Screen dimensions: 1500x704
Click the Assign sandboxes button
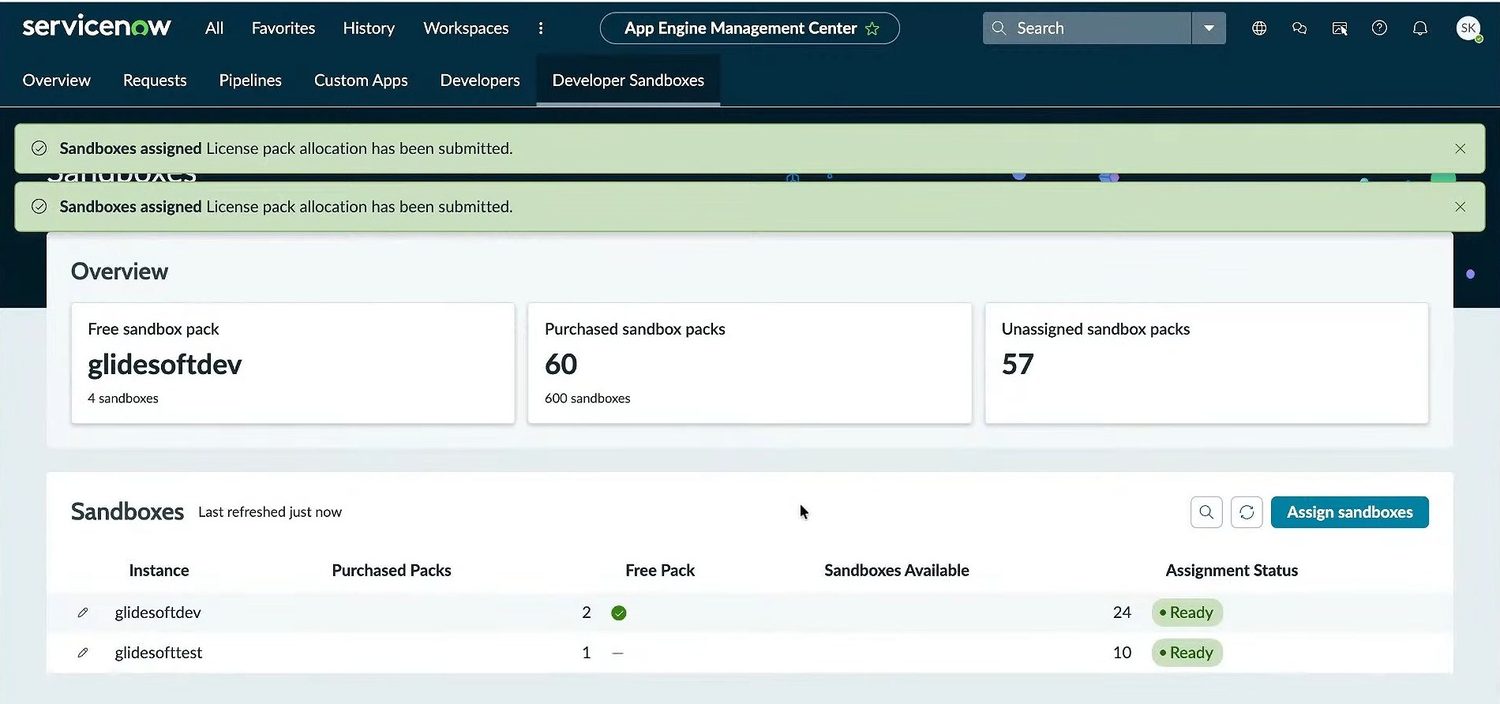(x=1350, y=512)
